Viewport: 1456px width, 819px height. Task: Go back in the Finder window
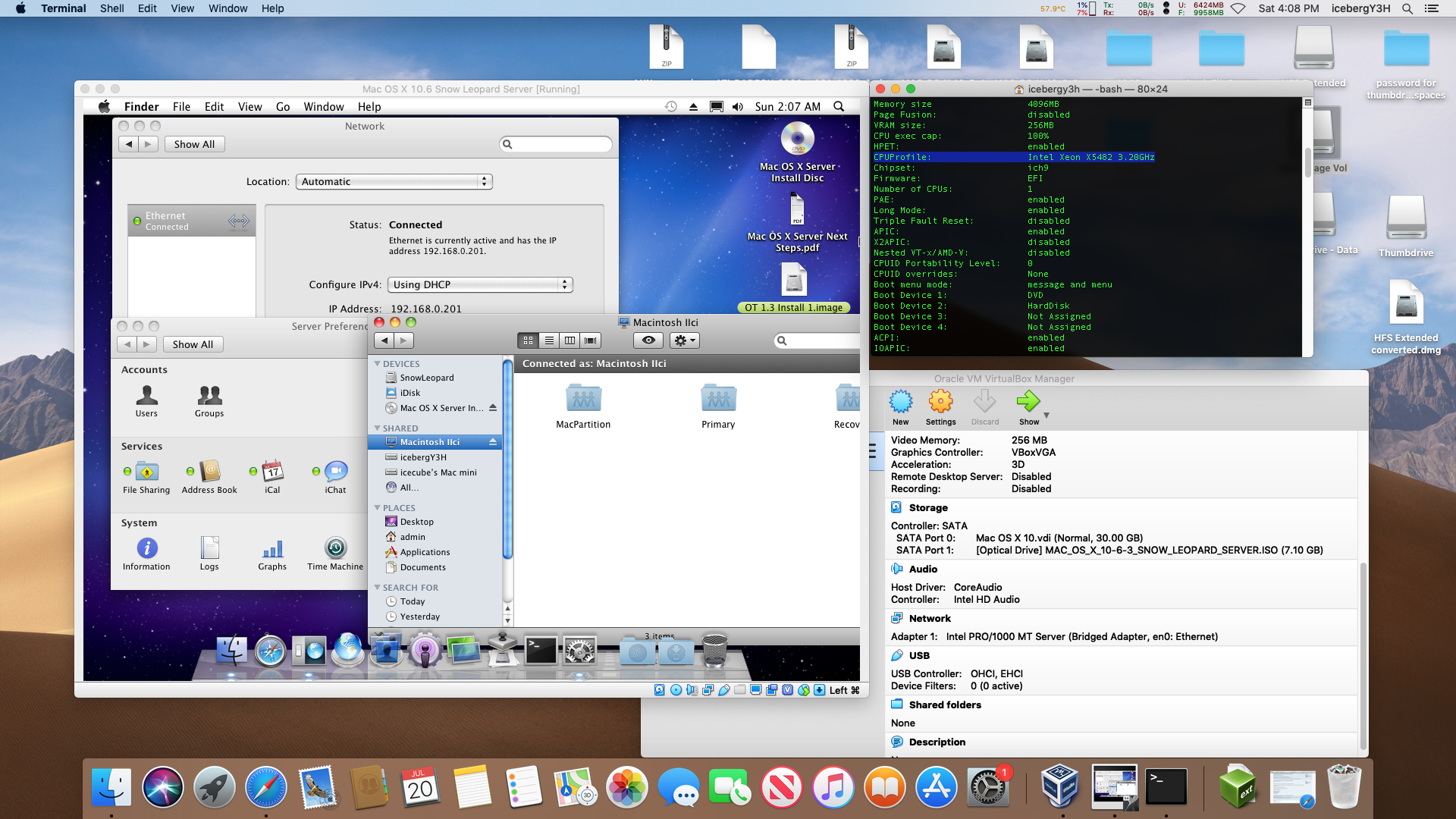pyautogui.click(x=385, y=340)
